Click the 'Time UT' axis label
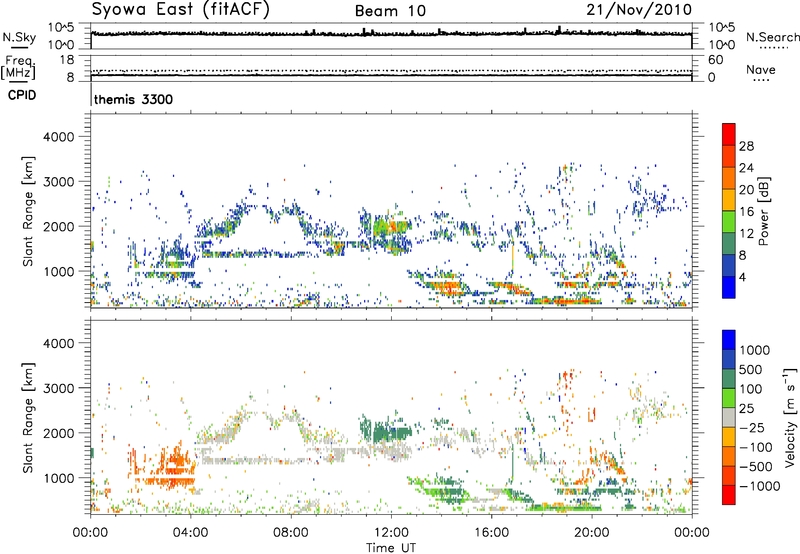Viewport: 800px width, 554px height. [x=391, y=548]
